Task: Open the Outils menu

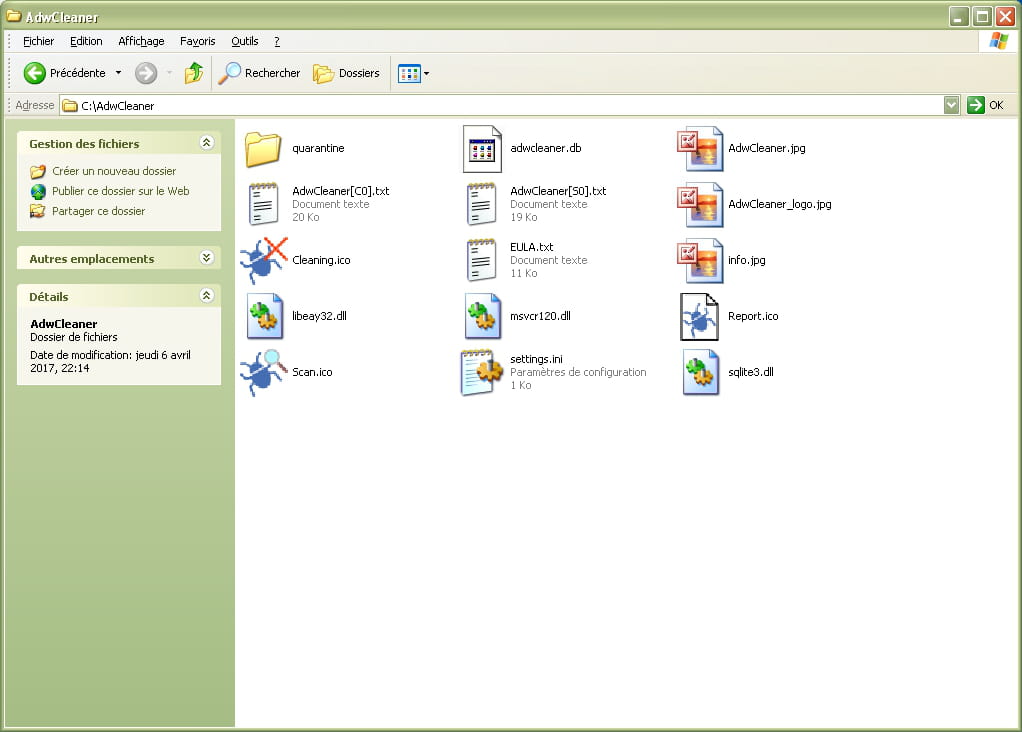Action: pos(244,41)
